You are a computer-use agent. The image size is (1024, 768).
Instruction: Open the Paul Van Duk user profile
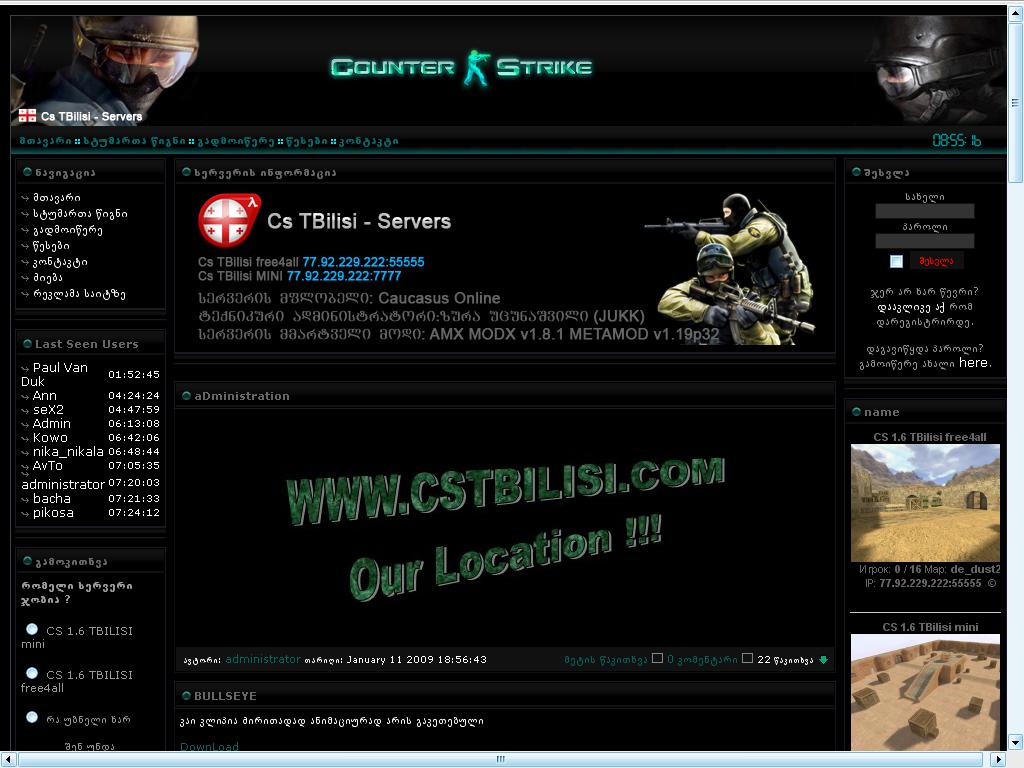[54, 374]
